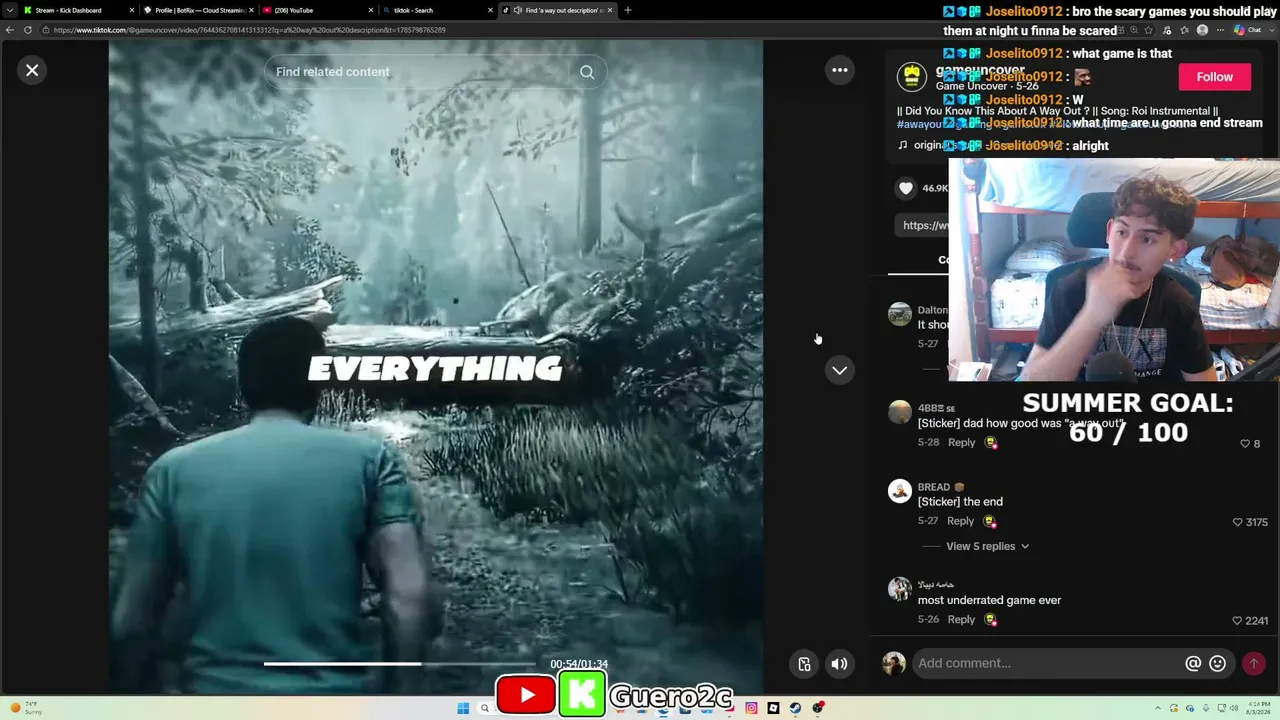Reload the TikTok page
The image size is (1280, 720).
(28, 30)
